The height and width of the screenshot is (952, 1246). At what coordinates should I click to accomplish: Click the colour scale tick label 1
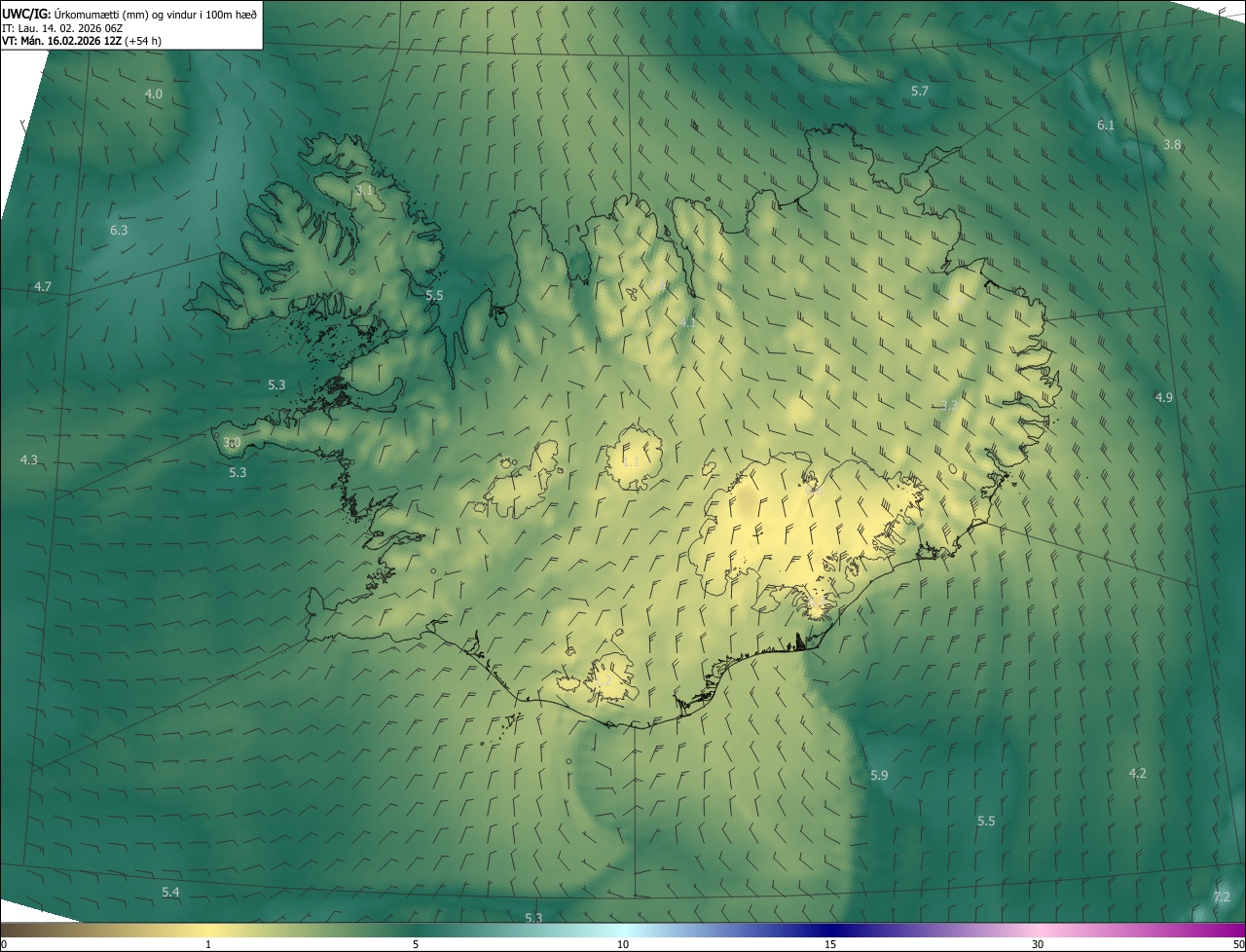pos(208,944)
